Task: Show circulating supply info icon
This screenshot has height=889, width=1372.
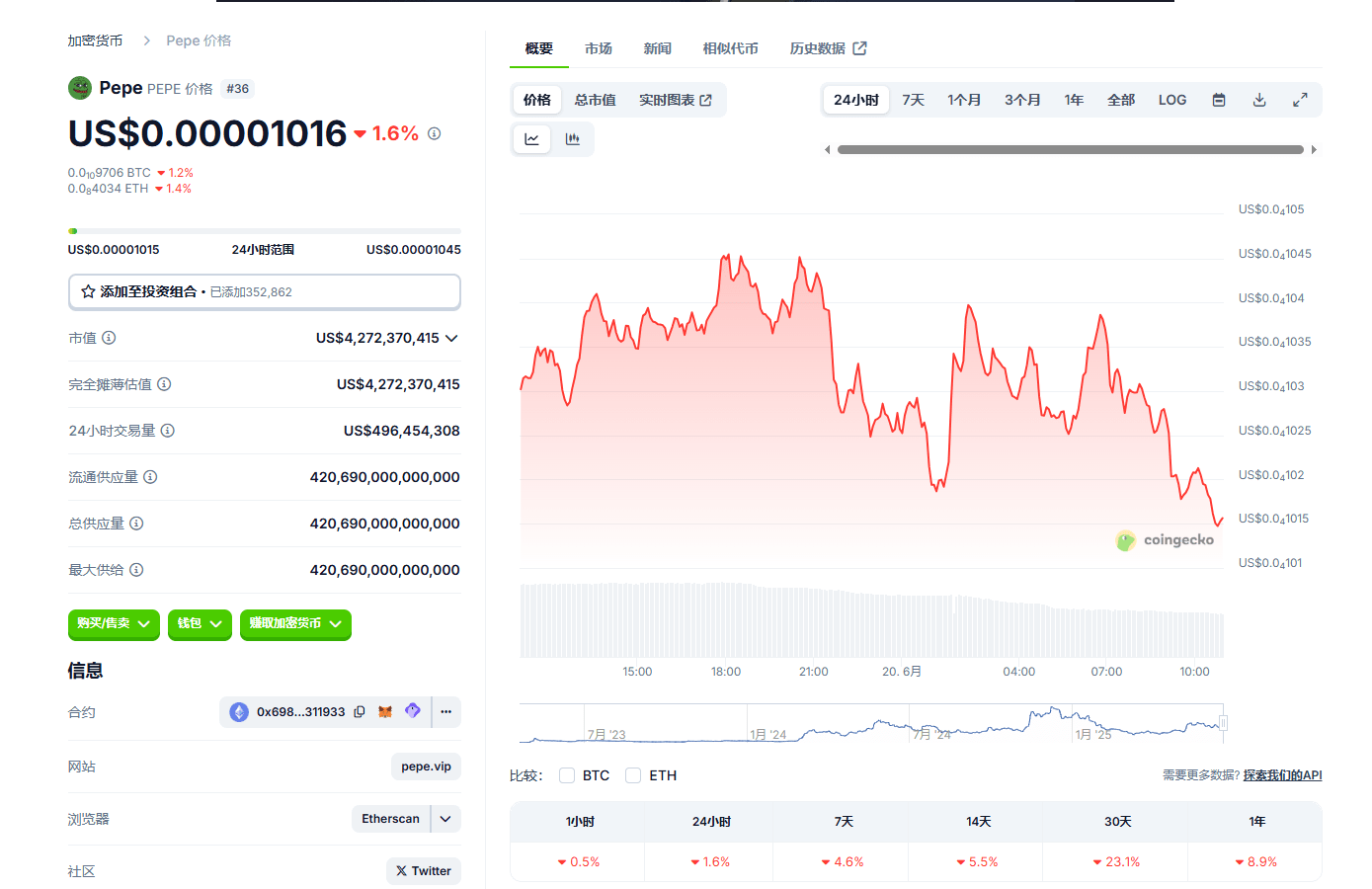Action: (150, 477)
